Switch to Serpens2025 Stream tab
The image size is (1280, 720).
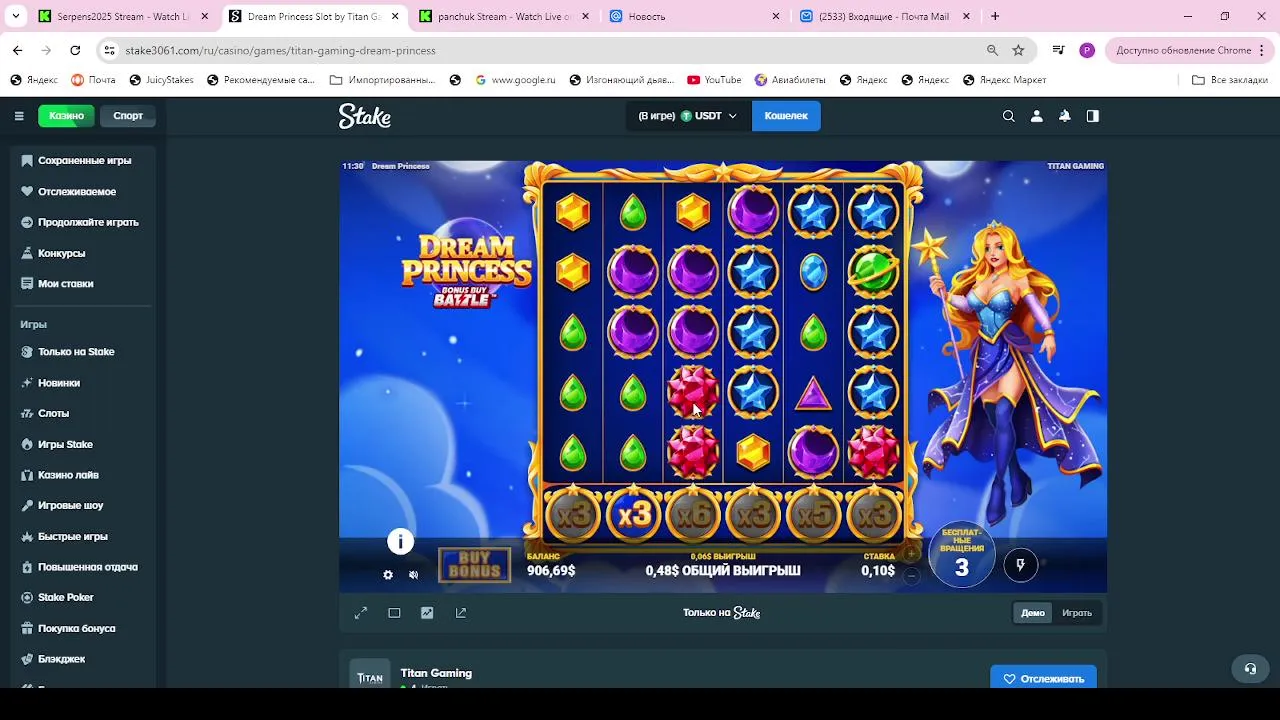click(122, 17)
